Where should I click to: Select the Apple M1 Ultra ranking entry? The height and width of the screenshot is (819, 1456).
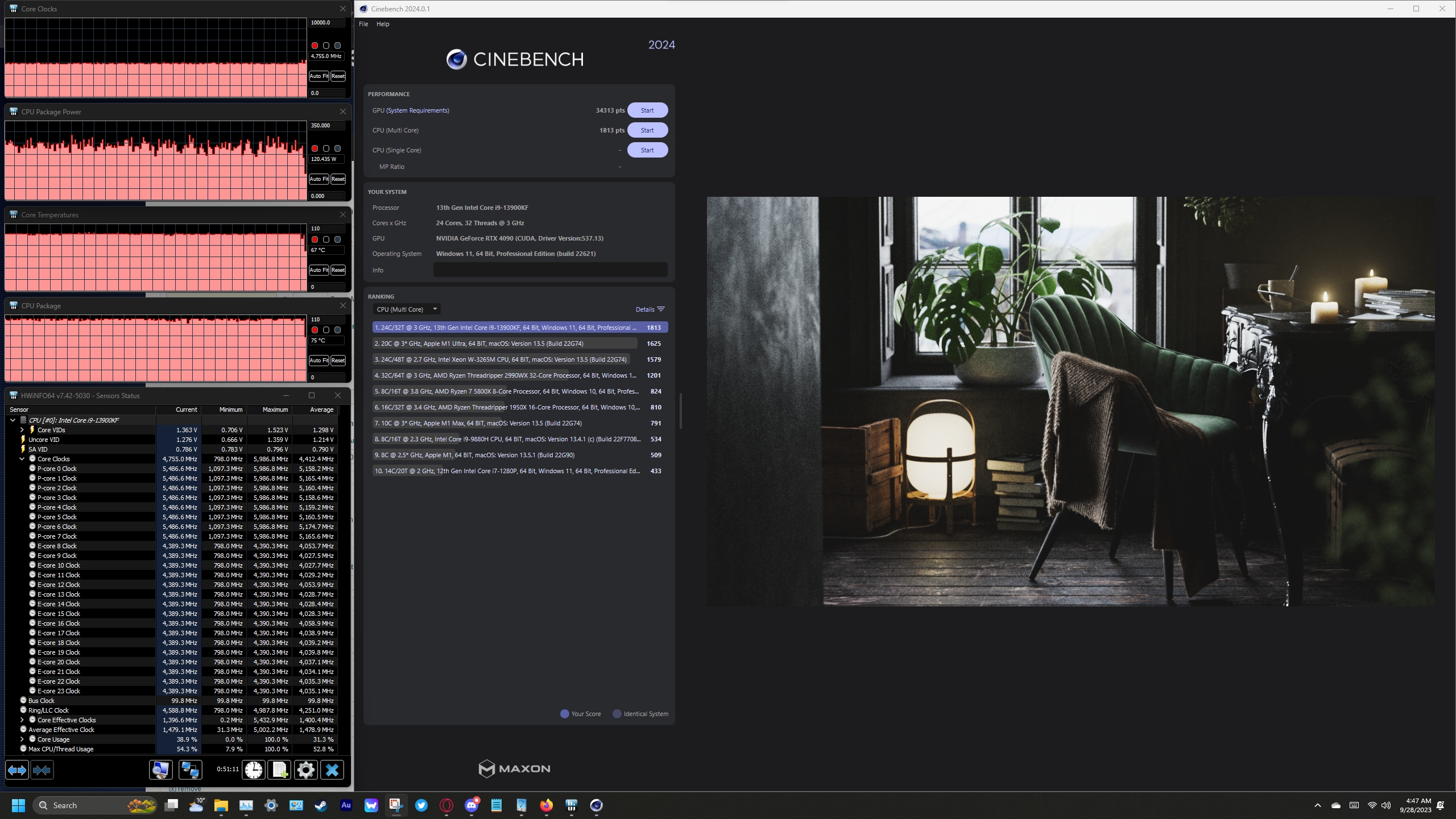point(520,344)
